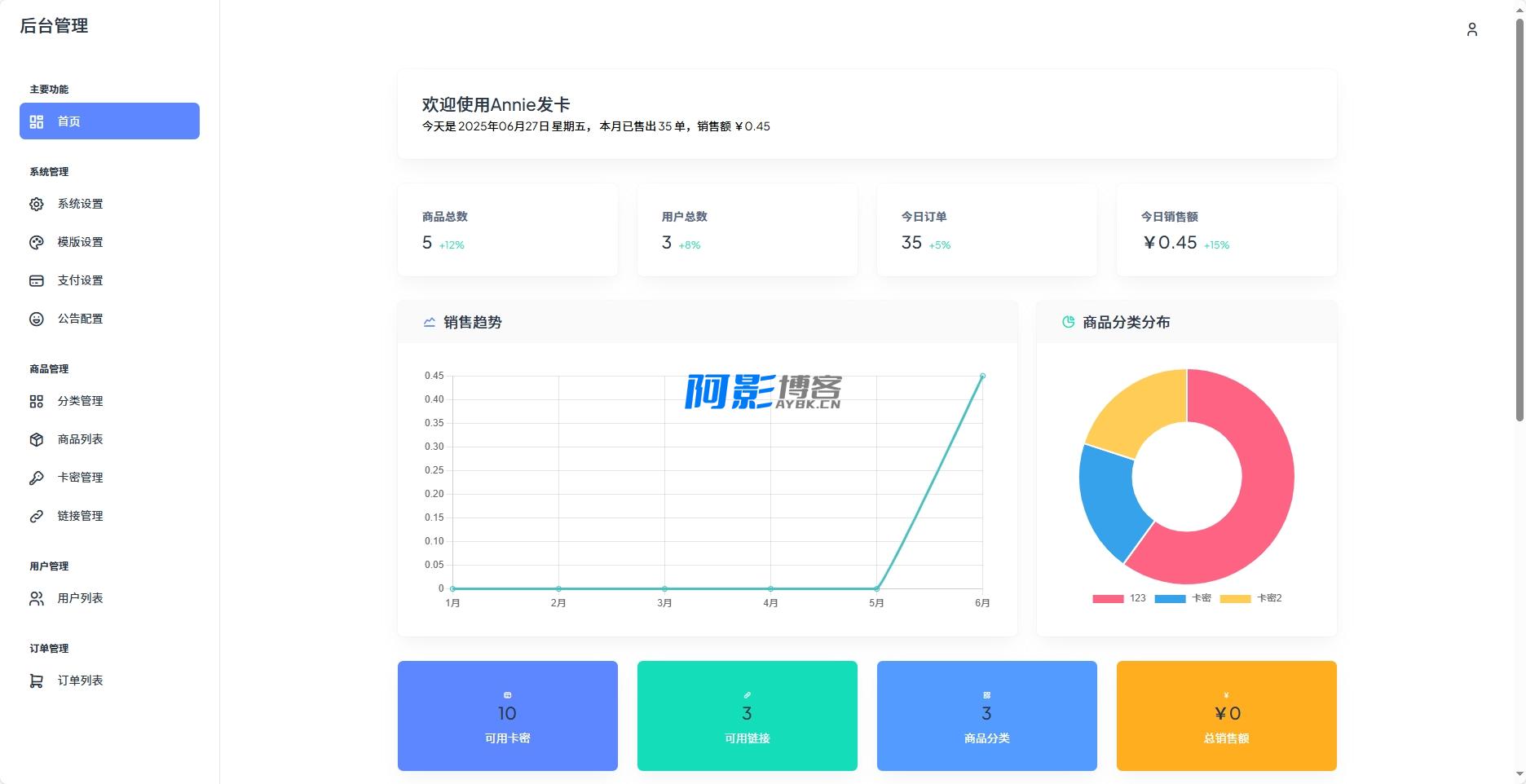Screen dimensions: 1526x784
Task: Toggle the 123 legend item in donut chart
Action: coord(1118,598)
